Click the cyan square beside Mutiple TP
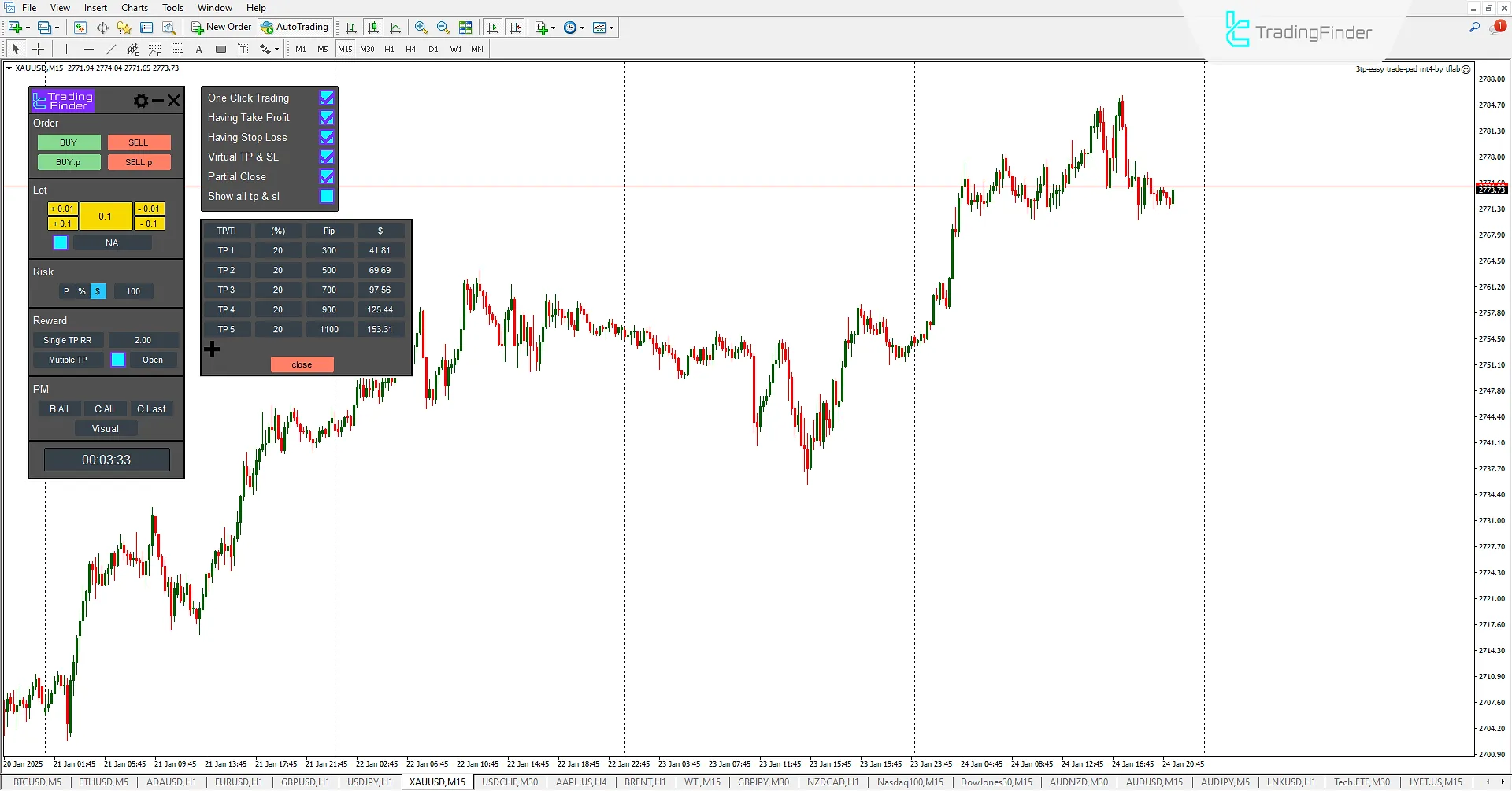The width and height of the screenshot is (1512, 791). pyautogui.click(x=118, y=360)
